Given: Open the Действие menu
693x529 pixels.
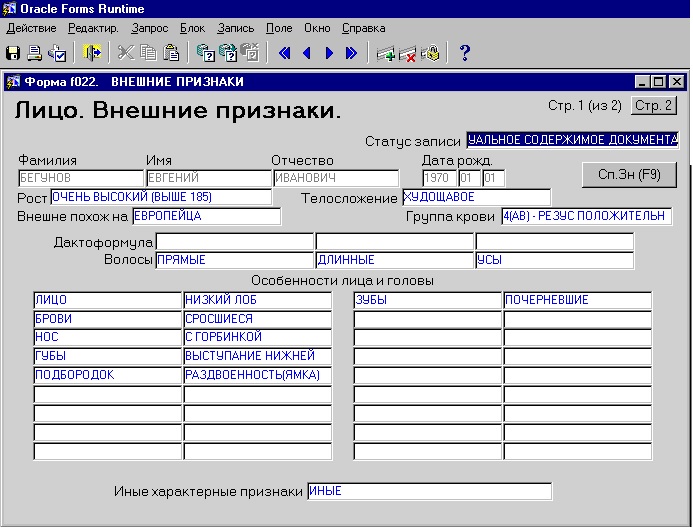Looking at the screenshot, I should [31, 28].
